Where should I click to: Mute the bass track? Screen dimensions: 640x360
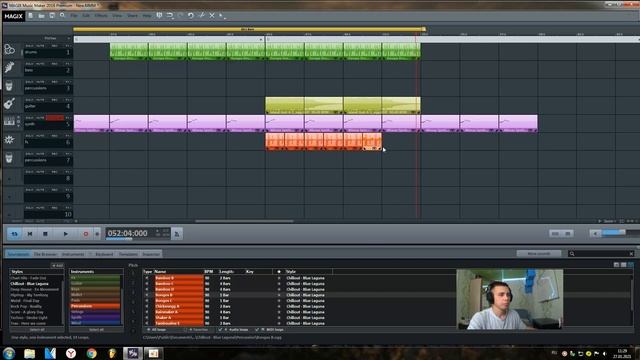tap(40, 64)
